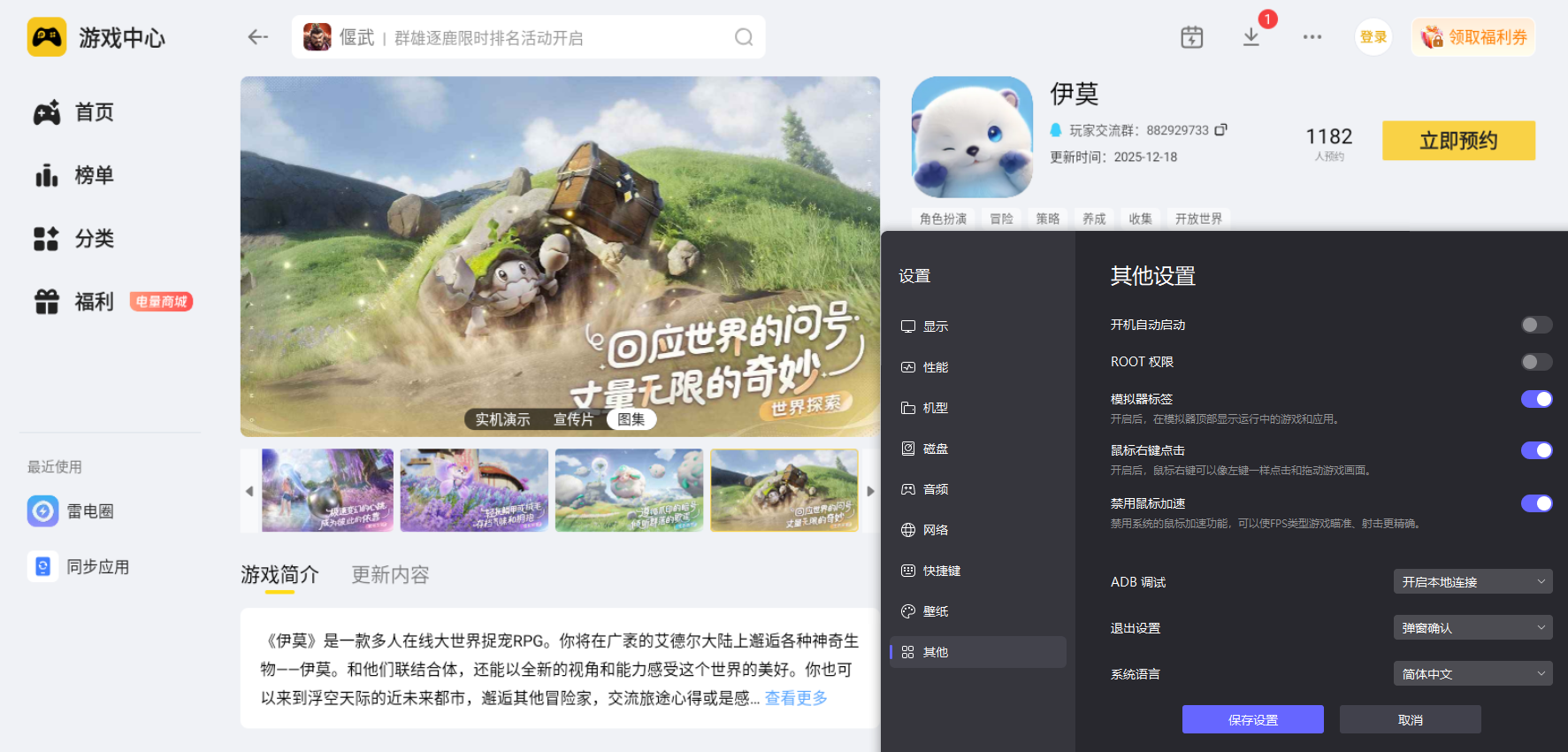Open the three-dot more menu
The height and width of the screenshot is (752, 1568).
(x=1312, y=37)
